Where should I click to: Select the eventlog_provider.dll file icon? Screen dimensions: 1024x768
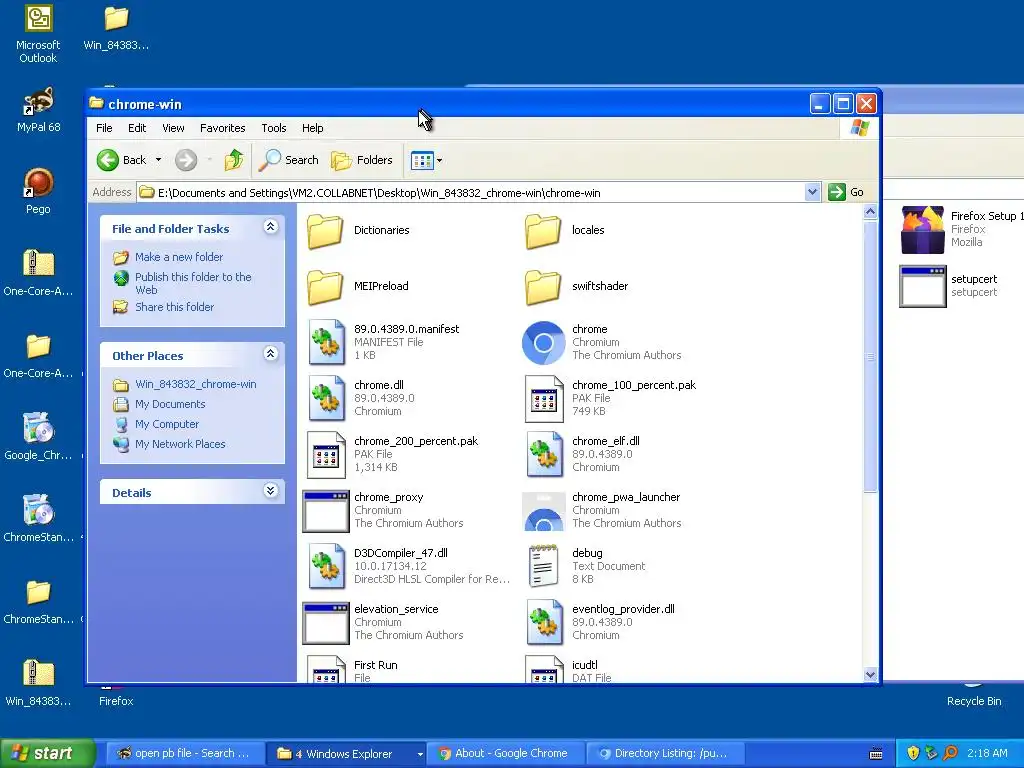[544, 622]
